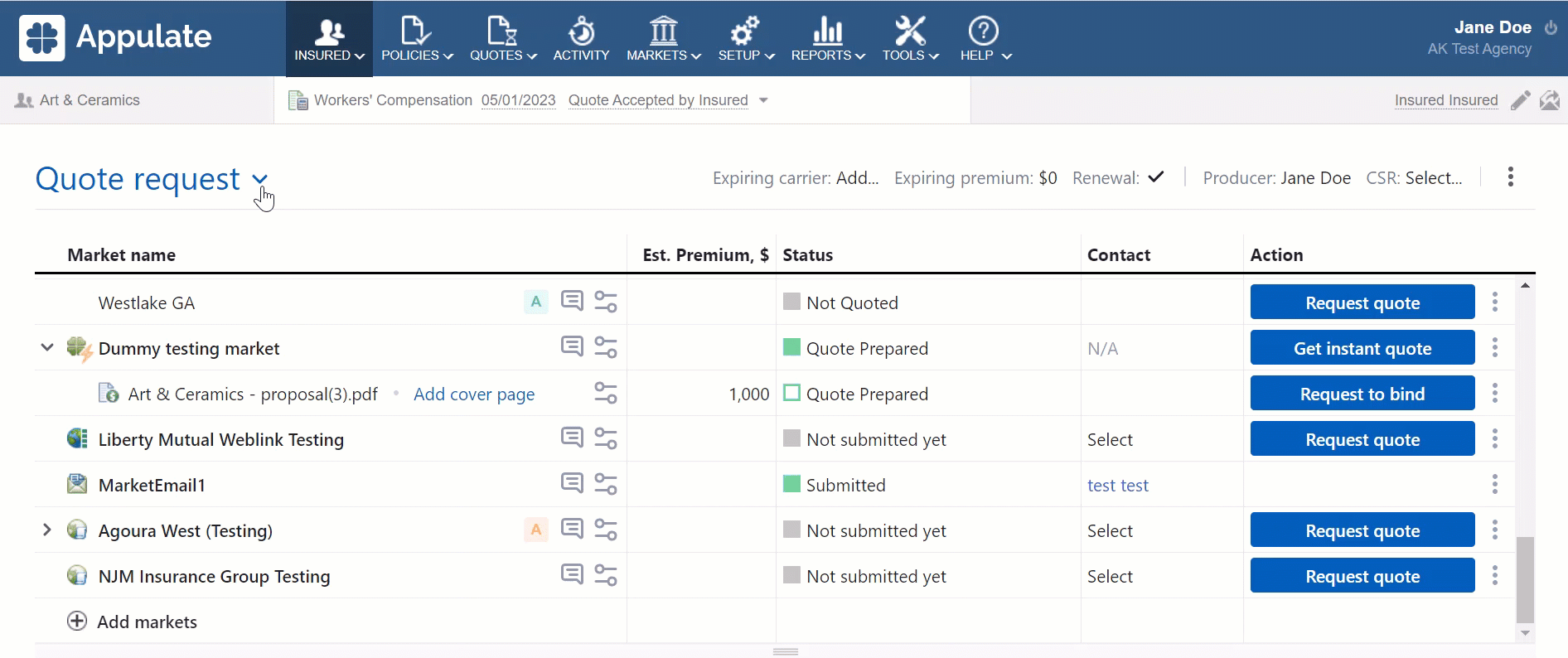This screenshot has width=1568, height=658.
Task: Open the test test contact link
Action: (x=1117, y=486)
